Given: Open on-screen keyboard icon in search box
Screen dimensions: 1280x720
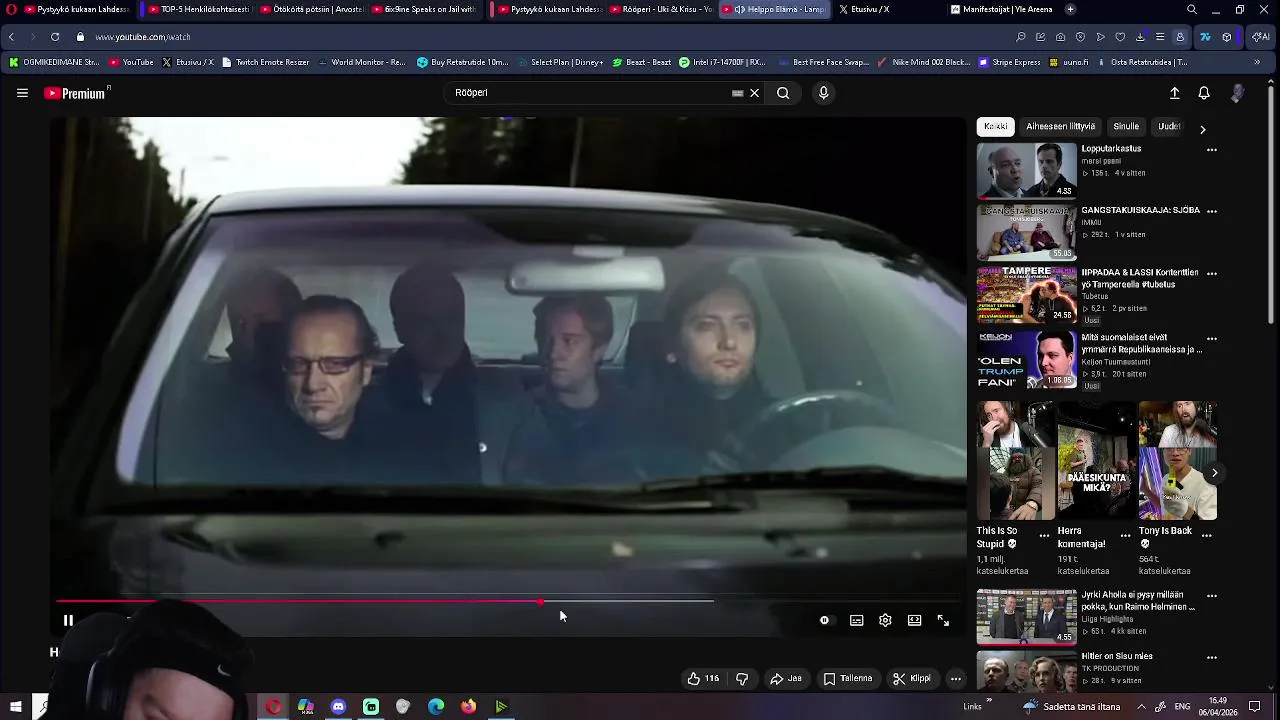Looking at the screenshot, I should (x=737, y=93).
